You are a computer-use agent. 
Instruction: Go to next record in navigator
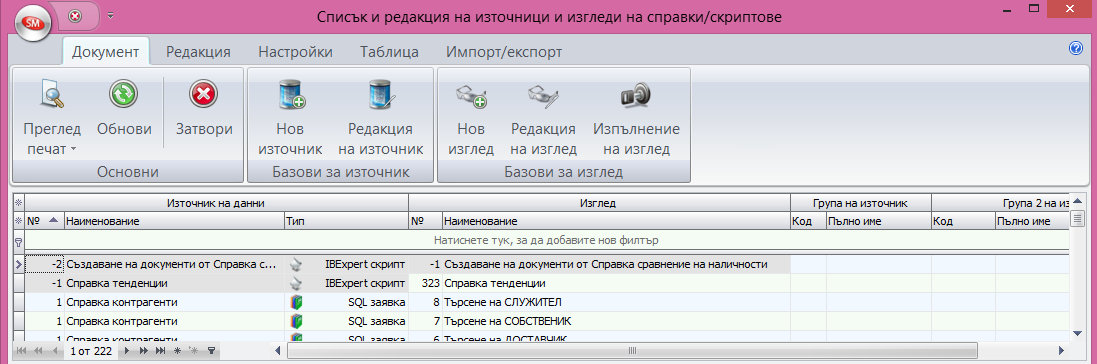(x=127, y=351)
